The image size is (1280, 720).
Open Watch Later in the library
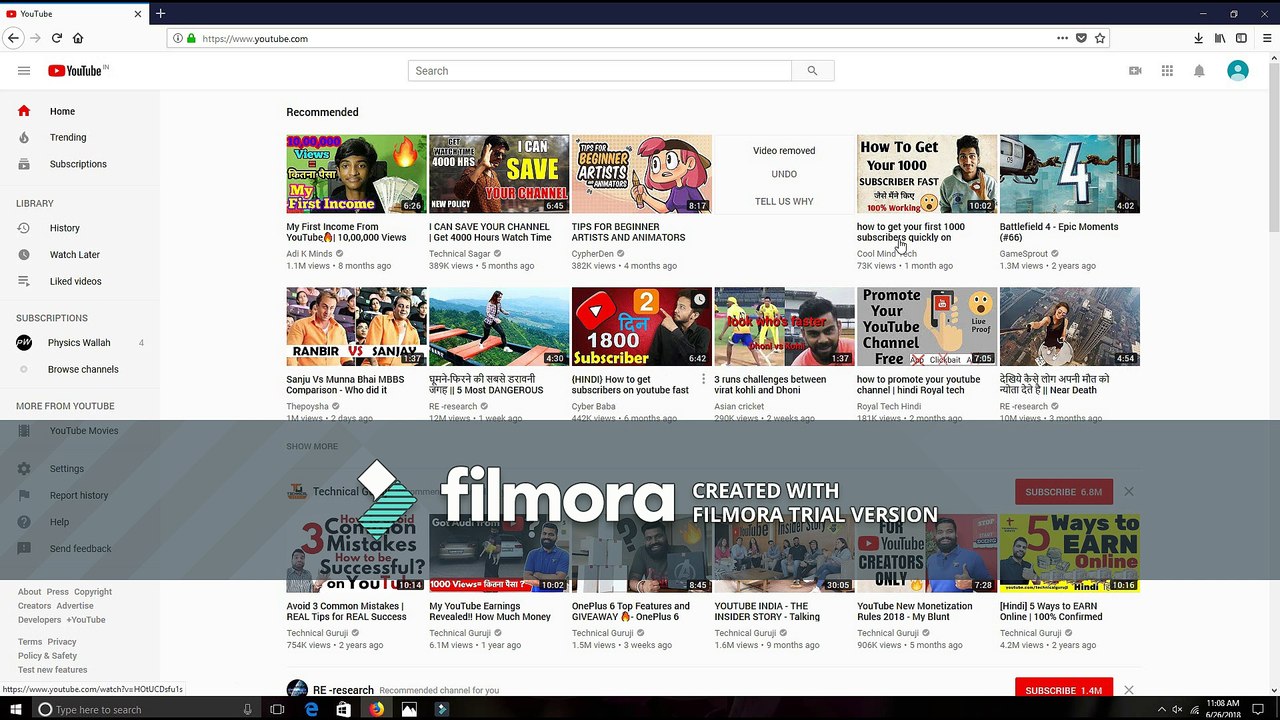coord(80,255)
